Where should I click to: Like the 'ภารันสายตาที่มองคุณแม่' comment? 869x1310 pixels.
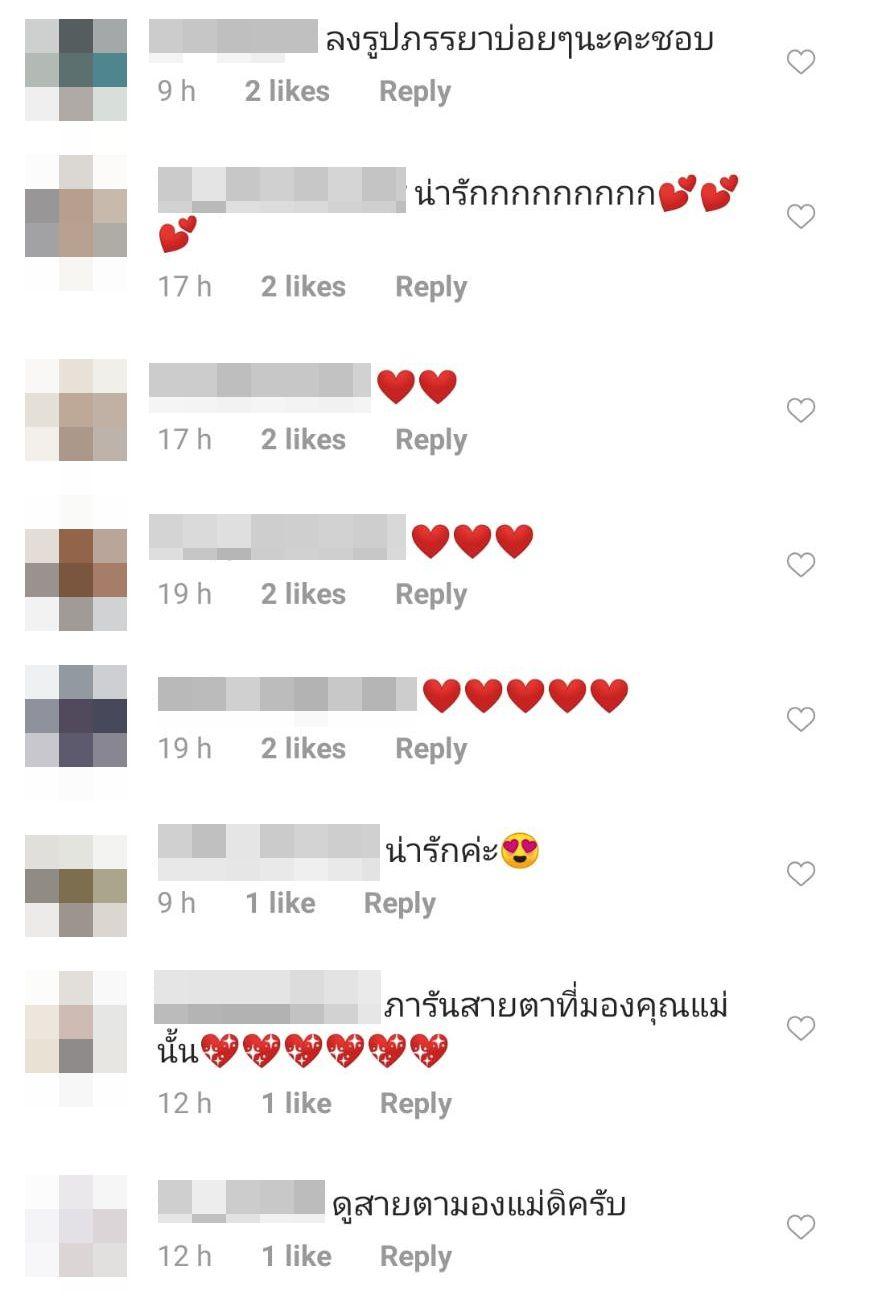tap(801, 1028)
